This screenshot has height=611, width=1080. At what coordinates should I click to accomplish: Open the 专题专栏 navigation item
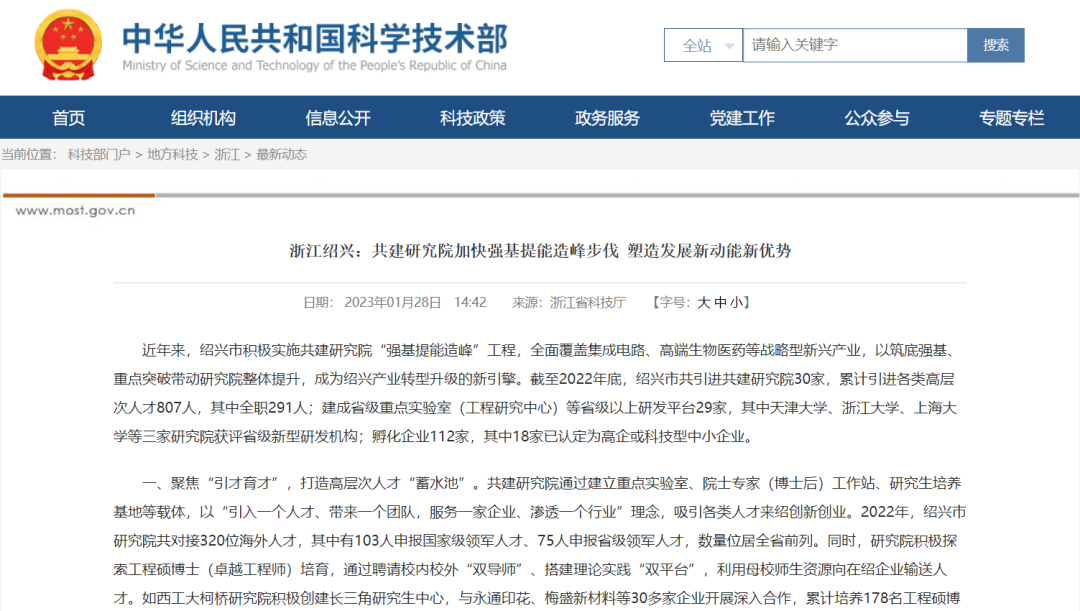coord(1012,118)
